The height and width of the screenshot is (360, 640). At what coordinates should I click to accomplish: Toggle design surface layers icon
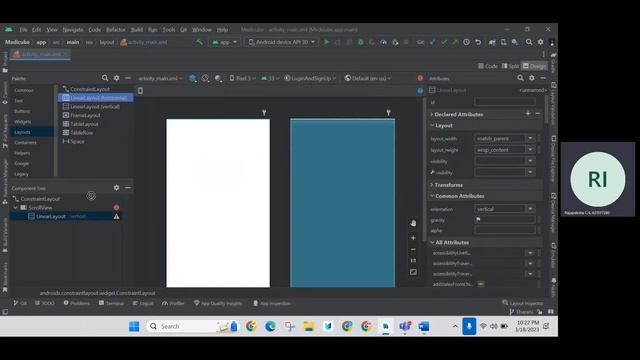(193, 78)
